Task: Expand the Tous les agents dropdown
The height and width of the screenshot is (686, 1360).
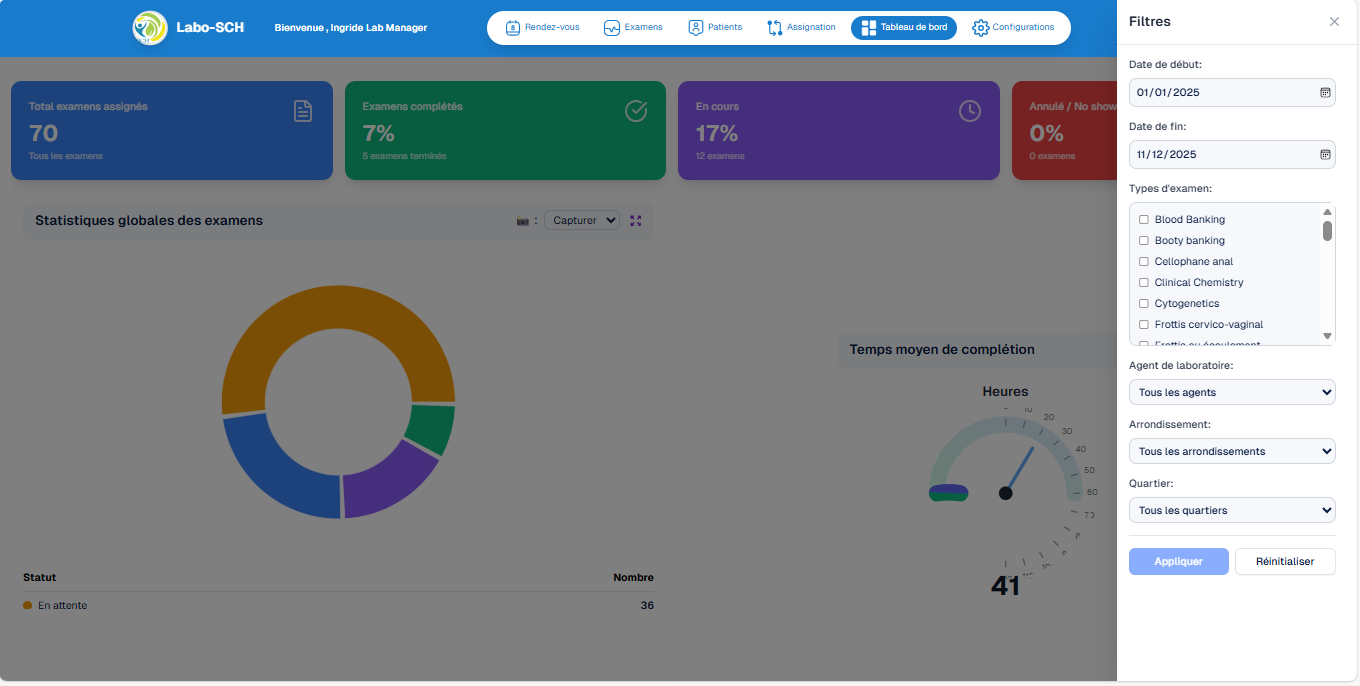Action: pyautogui.click(x=1231, y=393)
